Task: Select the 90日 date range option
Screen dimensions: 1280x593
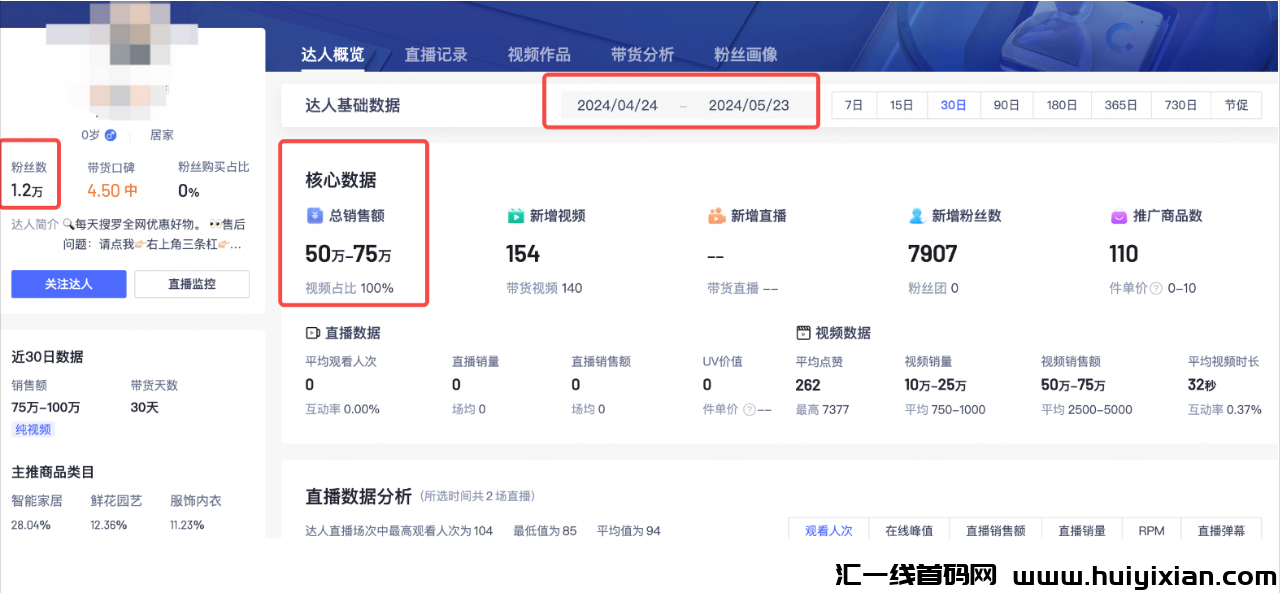Action: tap(1006, 104)
